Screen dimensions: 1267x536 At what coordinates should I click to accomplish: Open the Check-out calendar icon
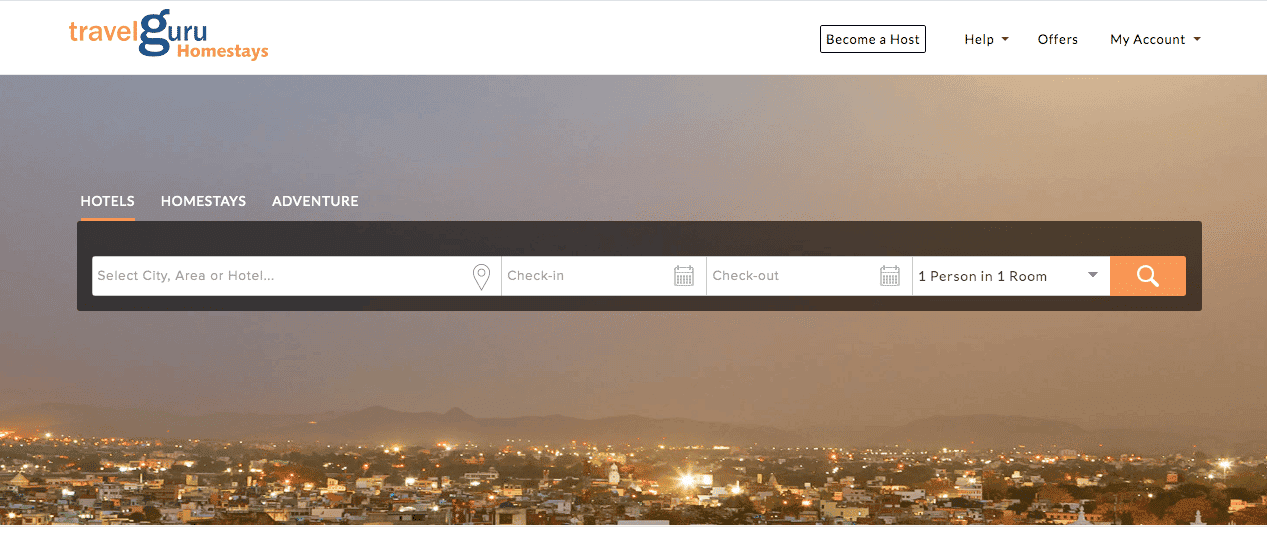tap(890, 276)
